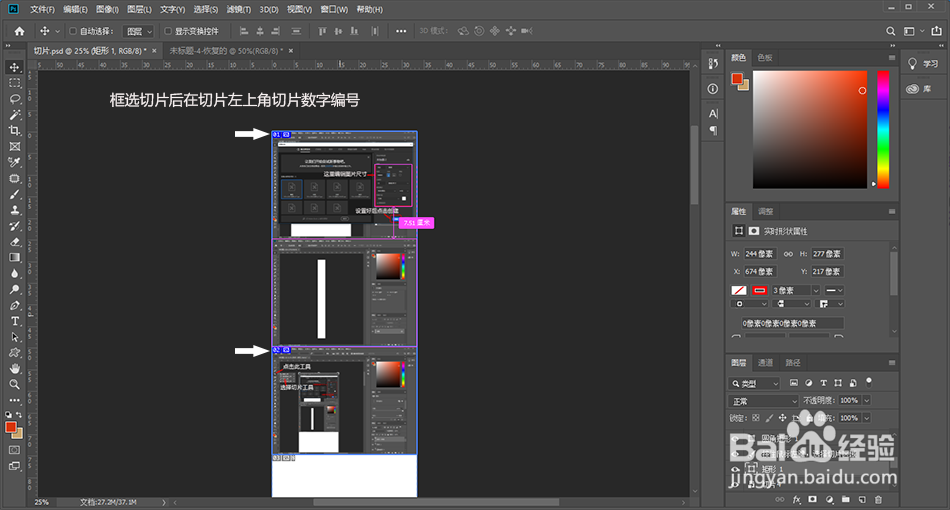950x510 pixels.
Task: Toggle the layer filtering on/off switch
Action: pyautogui.click(x=869, y=382)
